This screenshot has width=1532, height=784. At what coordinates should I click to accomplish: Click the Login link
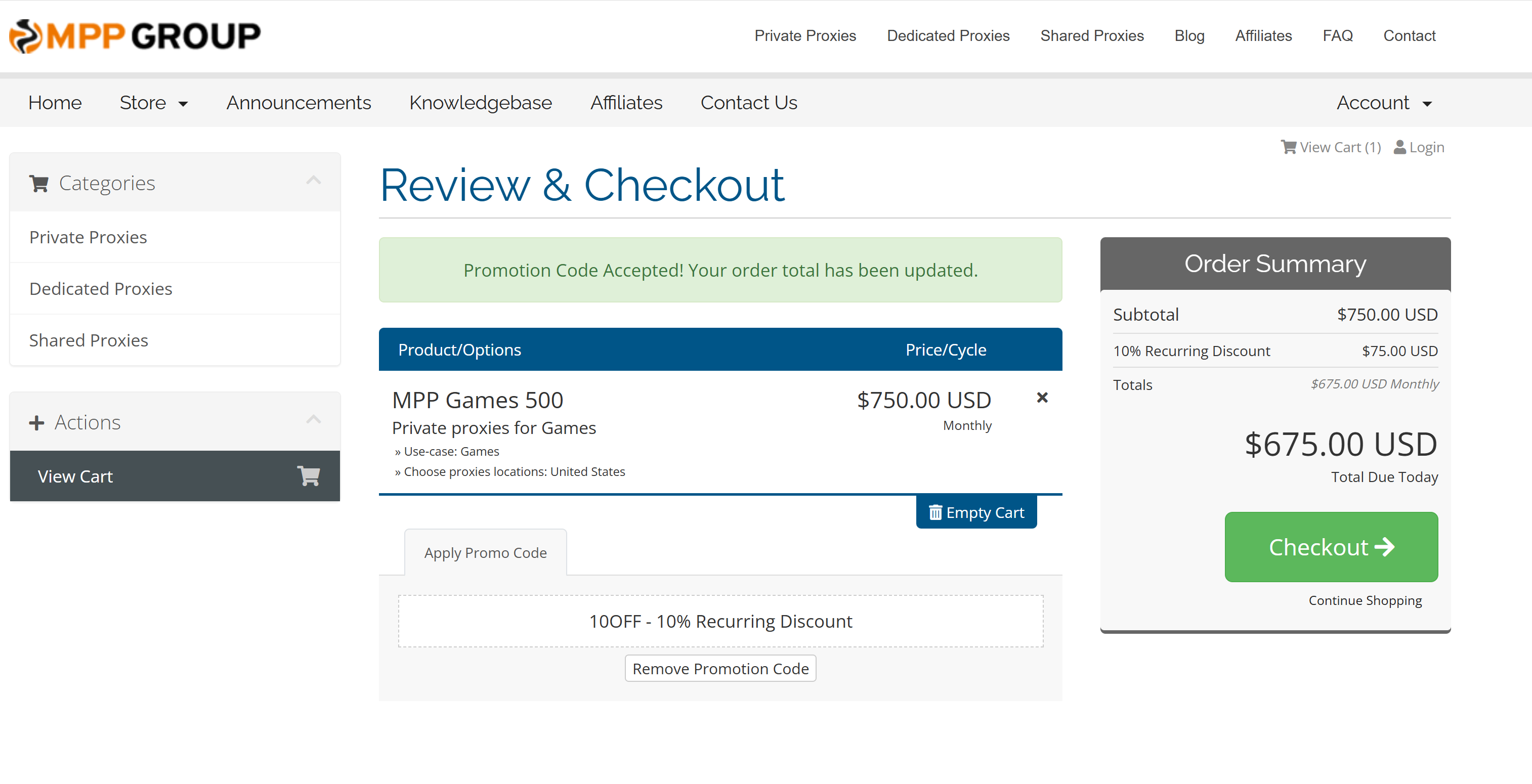click(1418, 147)
